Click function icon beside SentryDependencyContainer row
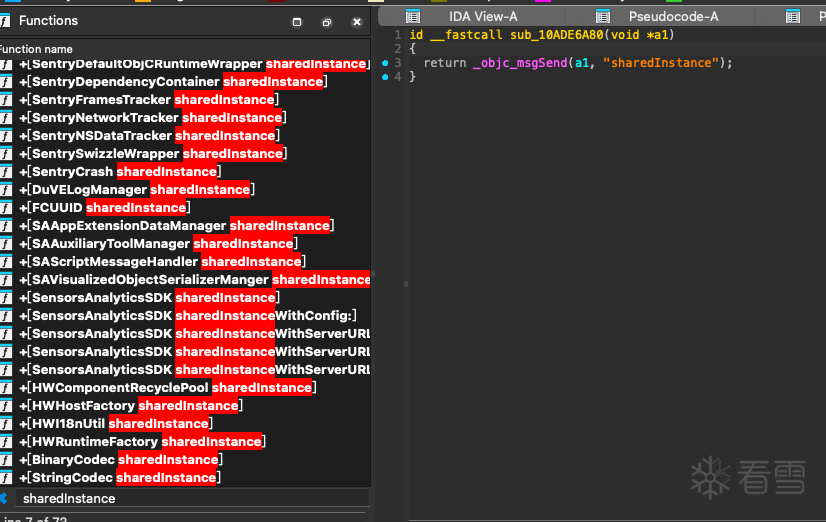This screenshot has height=522, width=826. (6, 82)
